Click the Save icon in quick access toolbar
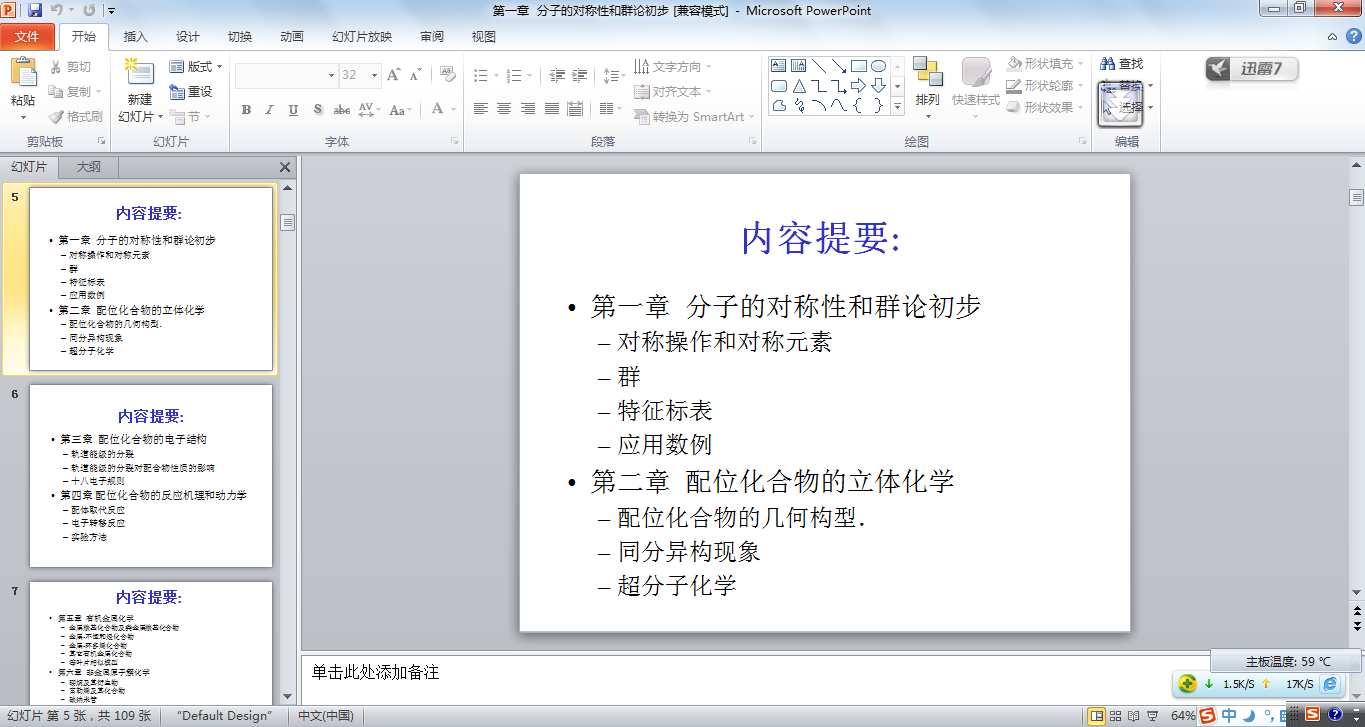Screen dimensions: 1365x727 [36, 10]
